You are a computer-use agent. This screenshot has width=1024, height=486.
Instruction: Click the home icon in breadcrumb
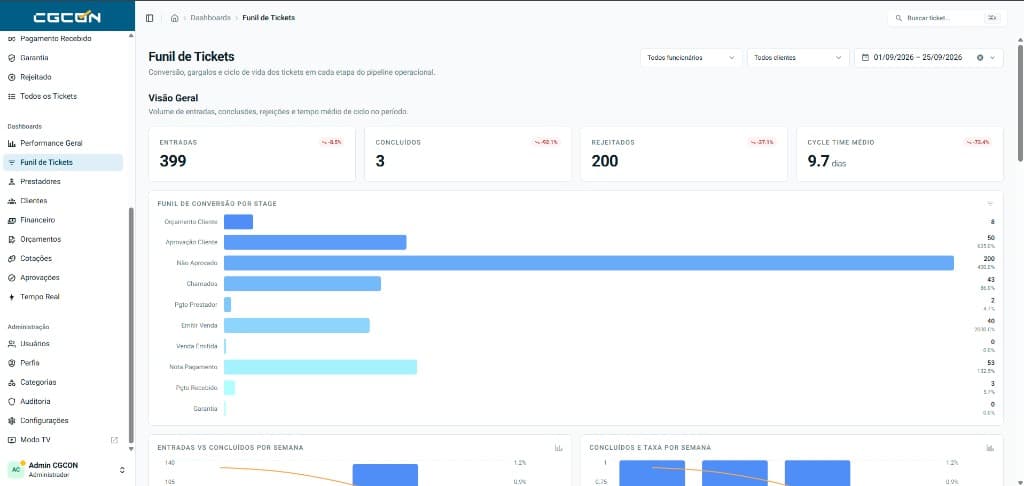[x=174, y=18]
